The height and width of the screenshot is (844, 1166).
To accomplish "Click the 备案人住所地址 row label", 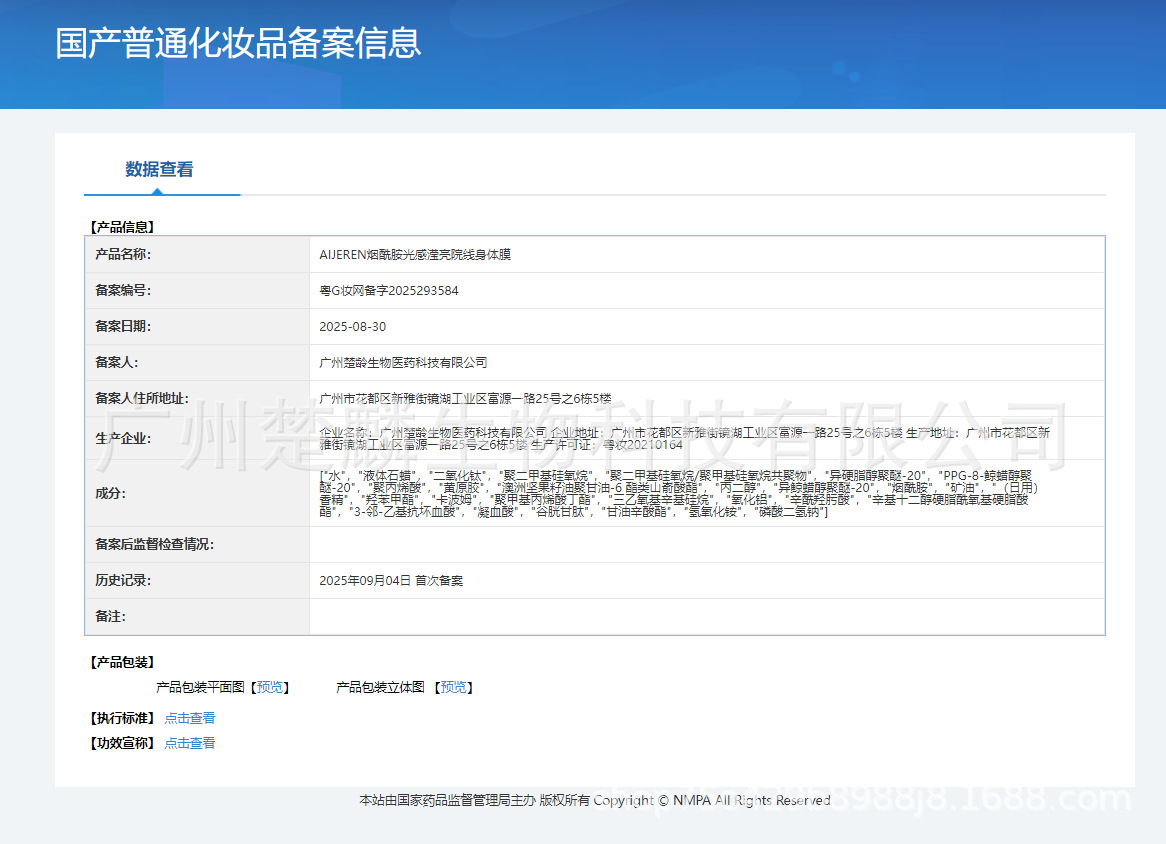I will tap(142, 399).
